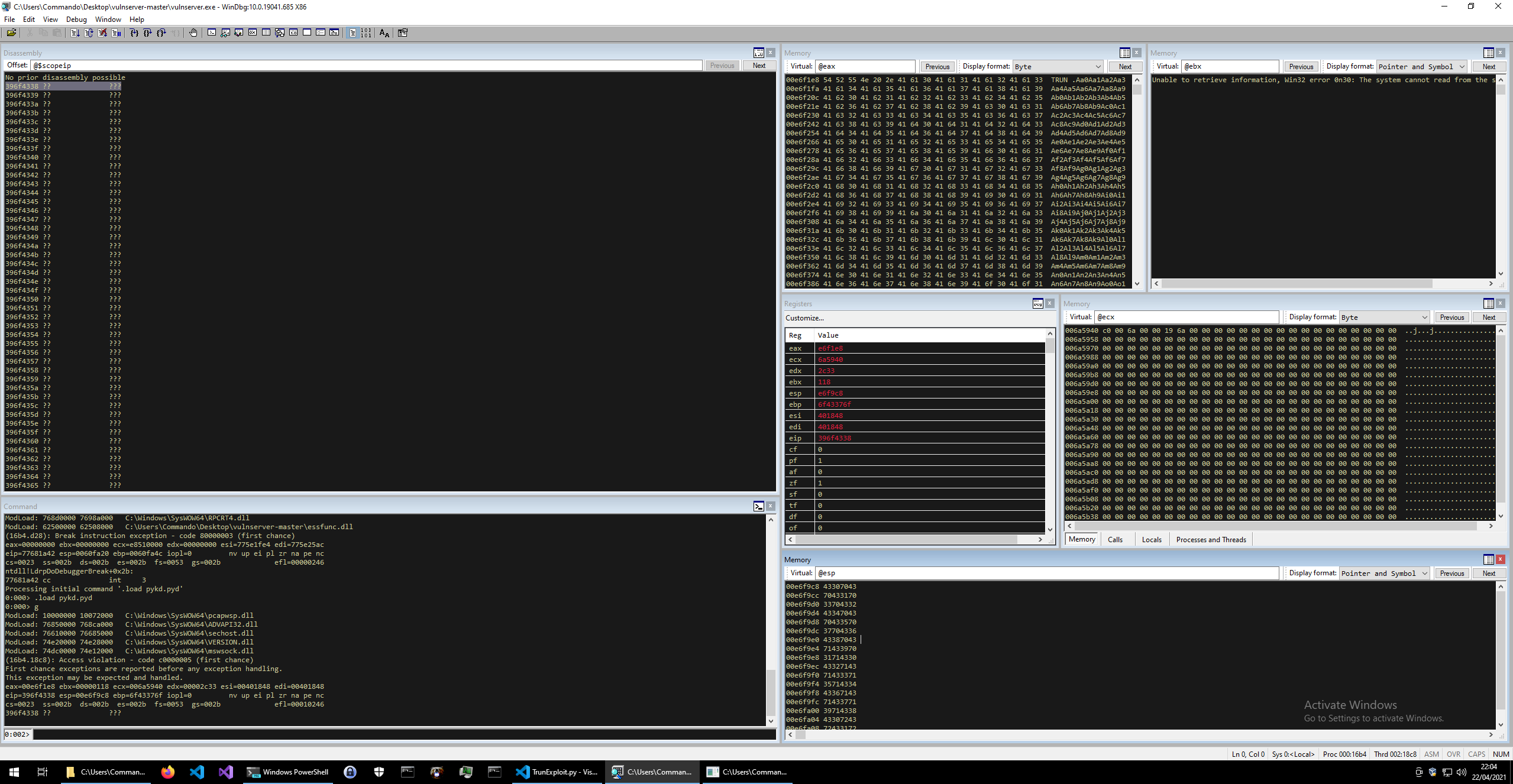The height and width of the screenshot is (784, 1513).
Task: Click the Font (AA) toolbar icon
Action: [x=384, y=33]
